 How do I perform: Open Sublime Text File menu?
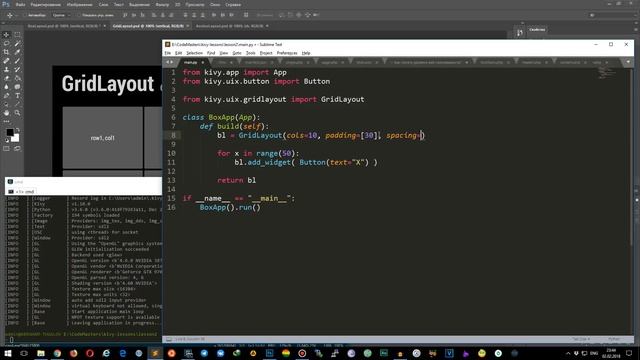point(168,53)
